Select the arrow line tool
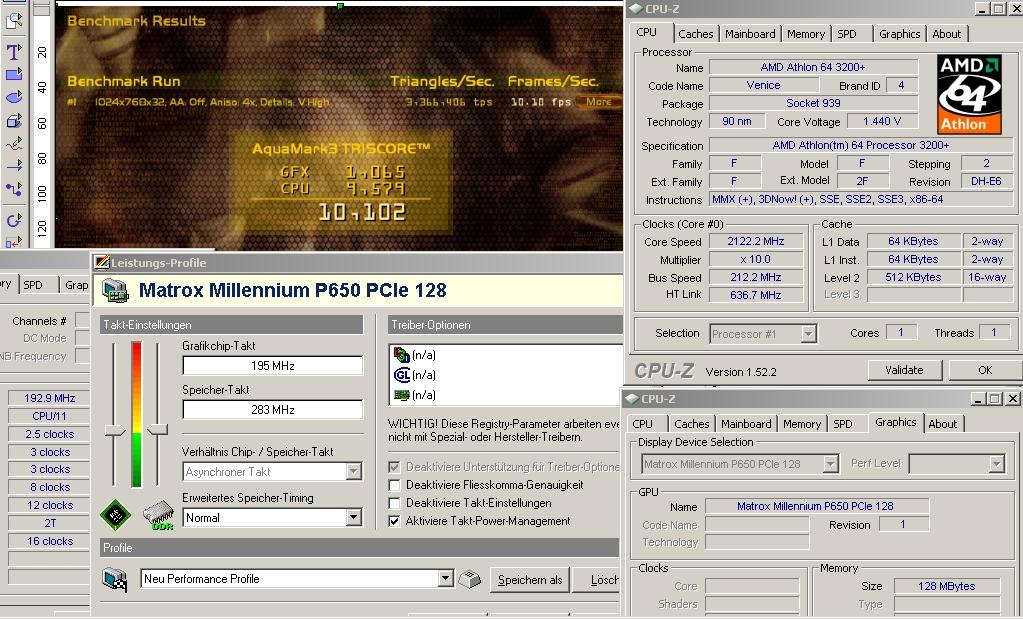The height and width of the screenshot is (619, 1023). click(14, 166)
